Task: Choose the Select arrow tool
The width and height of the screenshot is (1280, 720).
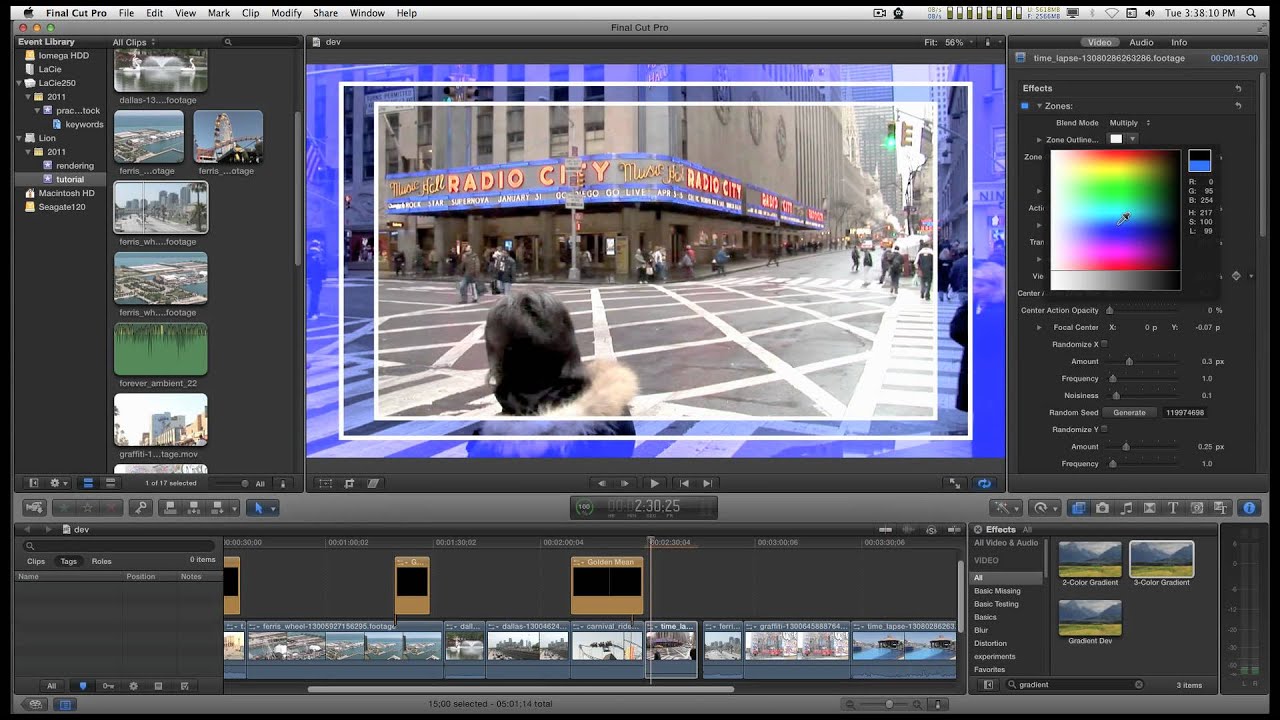Action: tap(259, 508)
